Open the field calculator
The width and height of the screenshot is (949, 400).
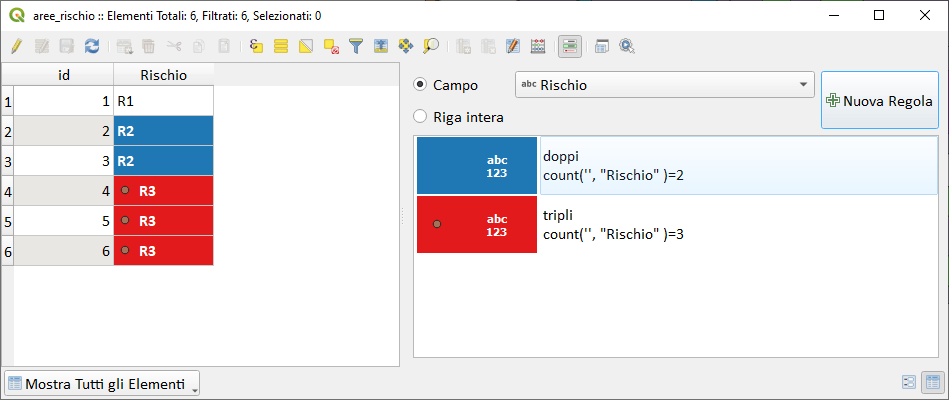coord(537,46)
